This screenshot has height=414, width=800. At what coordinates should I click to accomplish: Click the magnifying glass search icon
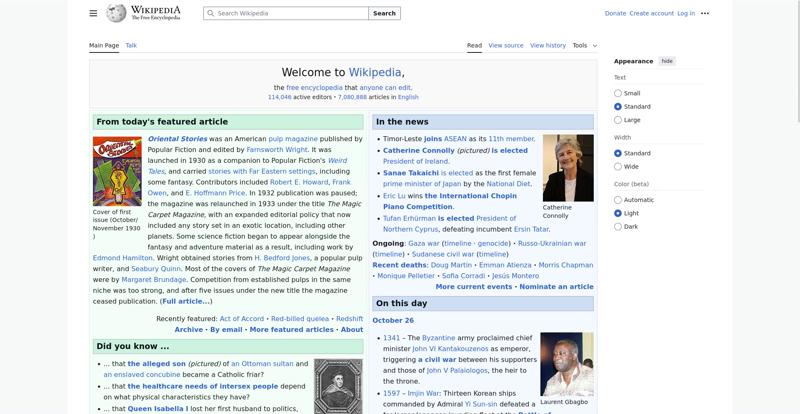[210, 14]
